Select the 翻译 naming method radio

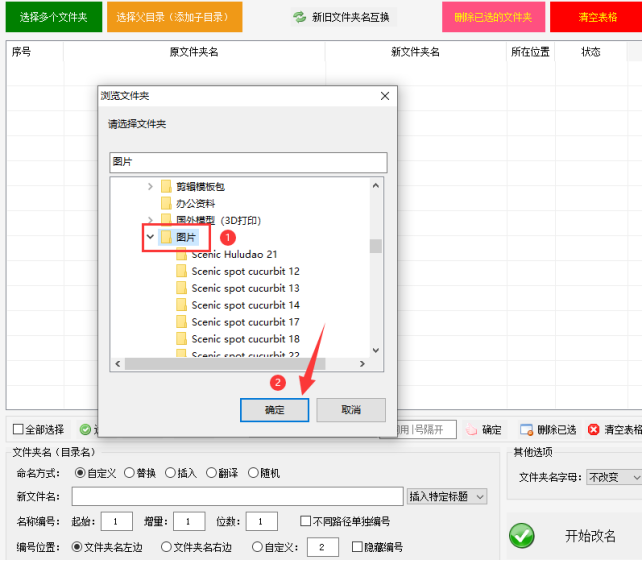[211, 473]
